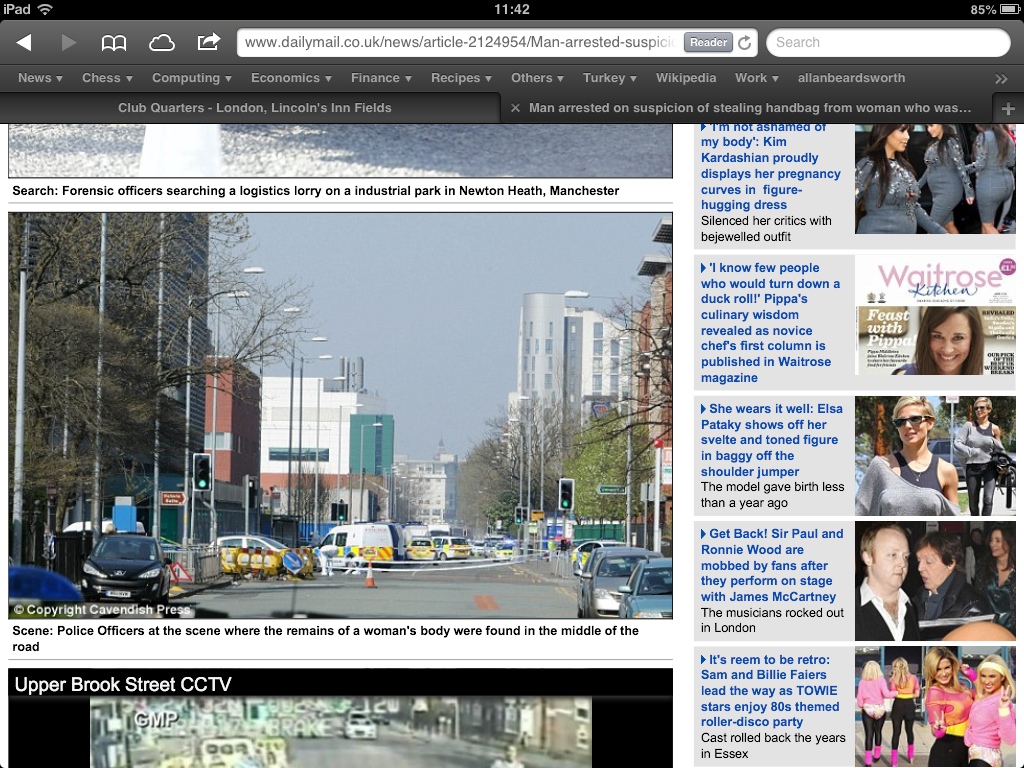Screen dimensions: 1024x768
Task: Tap the back navigation arrow
Action: click(x=24, y=42)
